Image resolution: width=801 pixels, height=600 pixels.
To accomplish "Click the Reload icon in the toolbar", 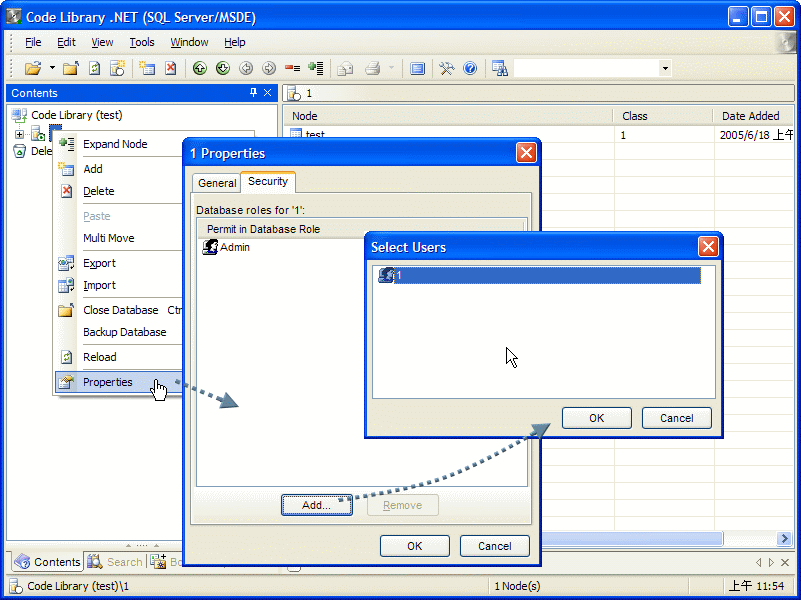I will tap(95, 68).
